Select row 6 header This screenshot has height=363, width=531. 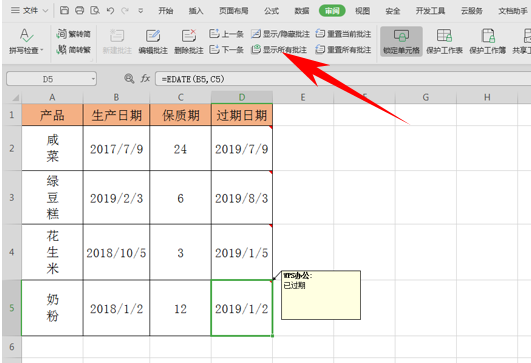[12, 347]
